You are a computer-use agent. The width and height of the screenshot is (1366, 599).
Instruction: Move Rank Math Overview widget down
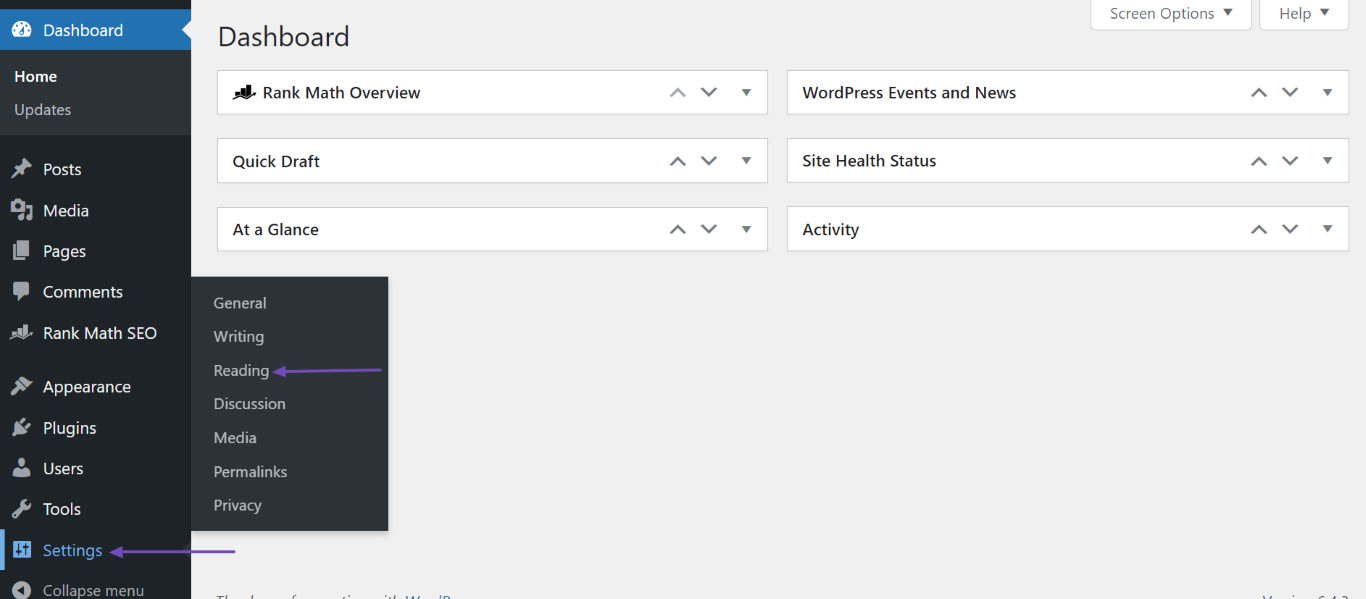coord(709,92)
